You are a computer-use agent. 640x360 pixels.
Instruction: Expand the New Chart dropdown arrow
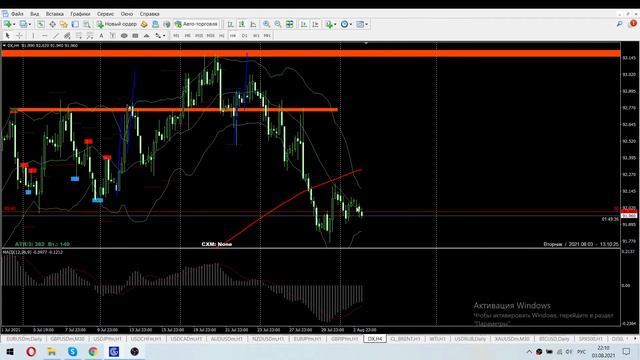[14, 24]
